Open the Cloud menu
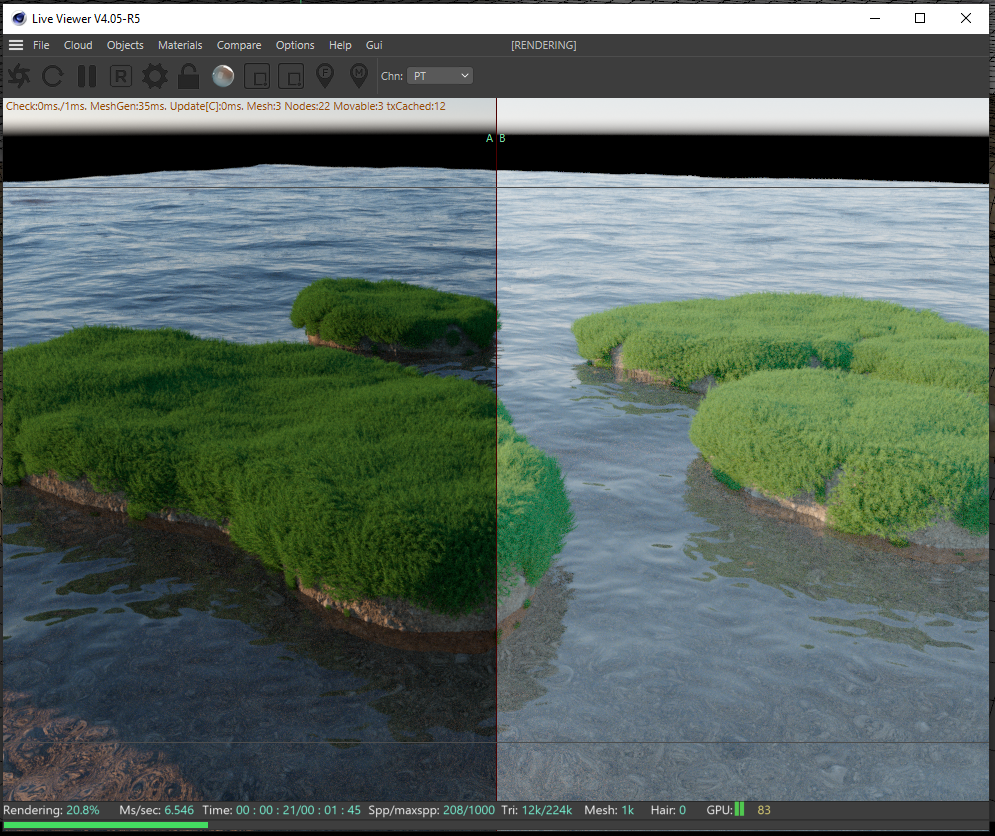The height and width of the screenshot is (836, 995). 78,45
